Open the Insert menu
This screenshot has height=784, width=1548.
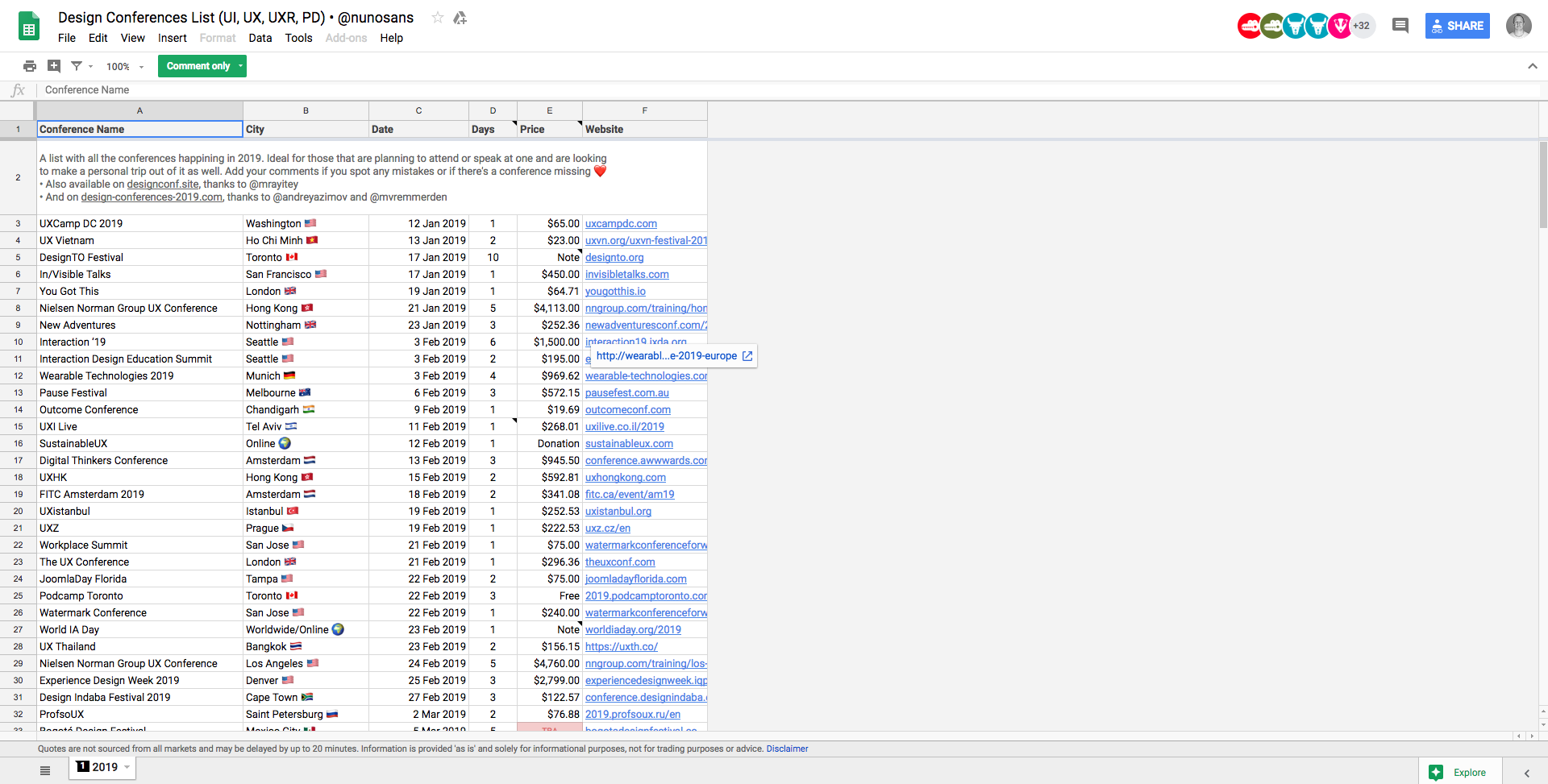point(173,38)
